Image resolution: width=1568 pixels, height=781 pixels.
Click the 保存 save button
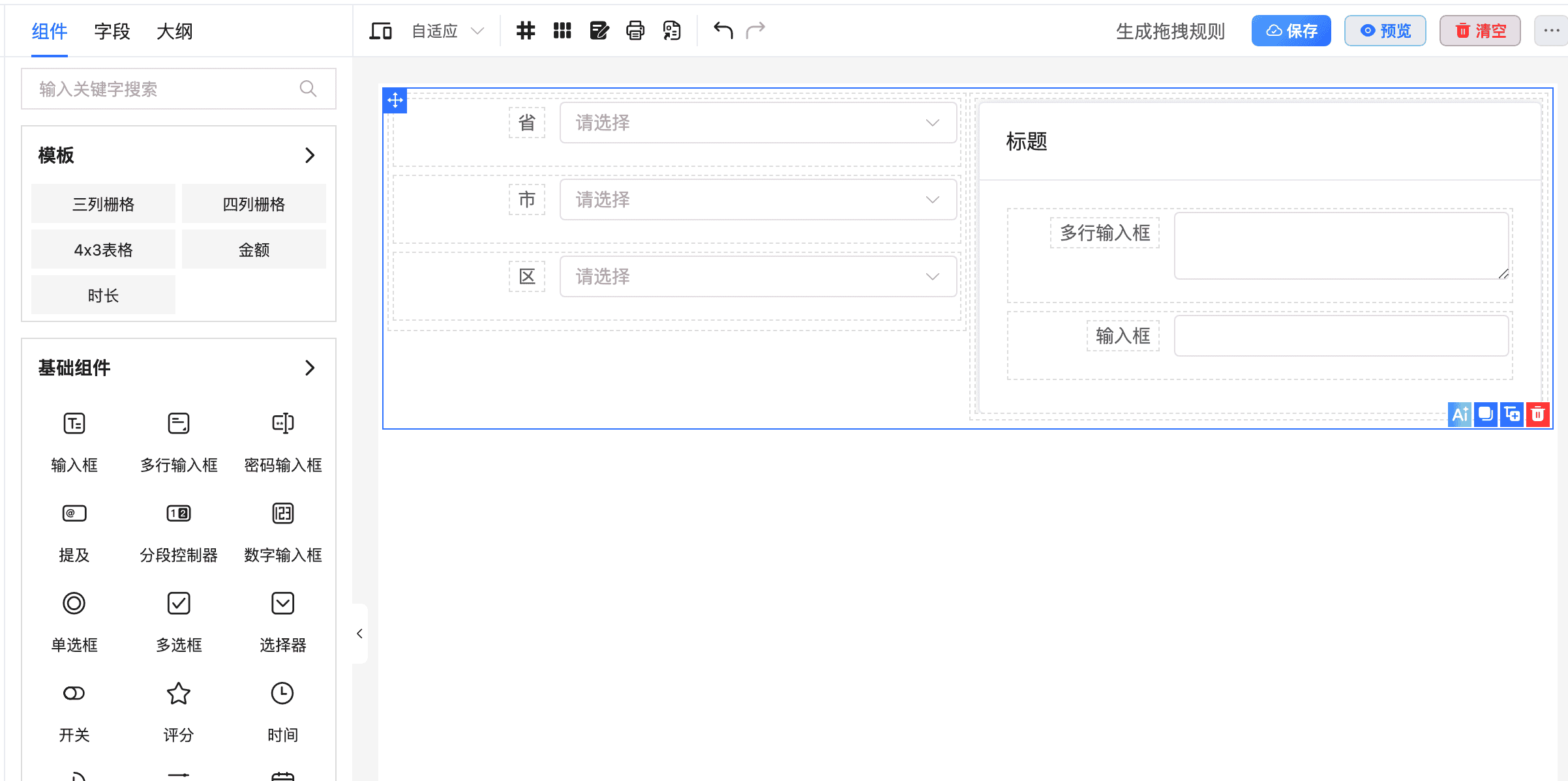[x=1291, y=31]
